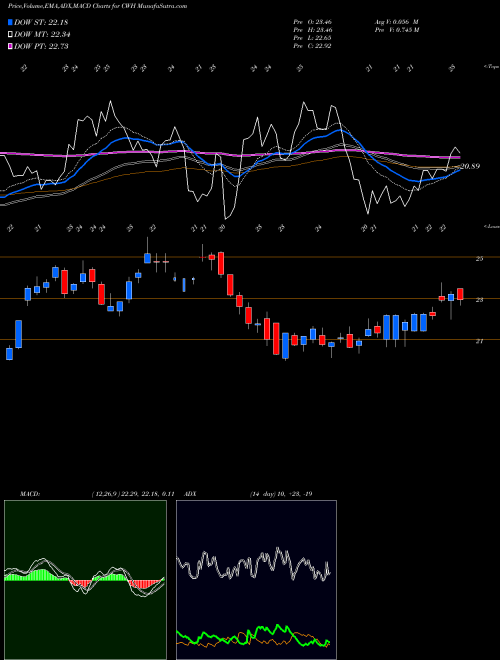Image resolution: width=500 pixels, height=660 pixels.
Task: Open the green MACD histogram panel
Action: 85,580
